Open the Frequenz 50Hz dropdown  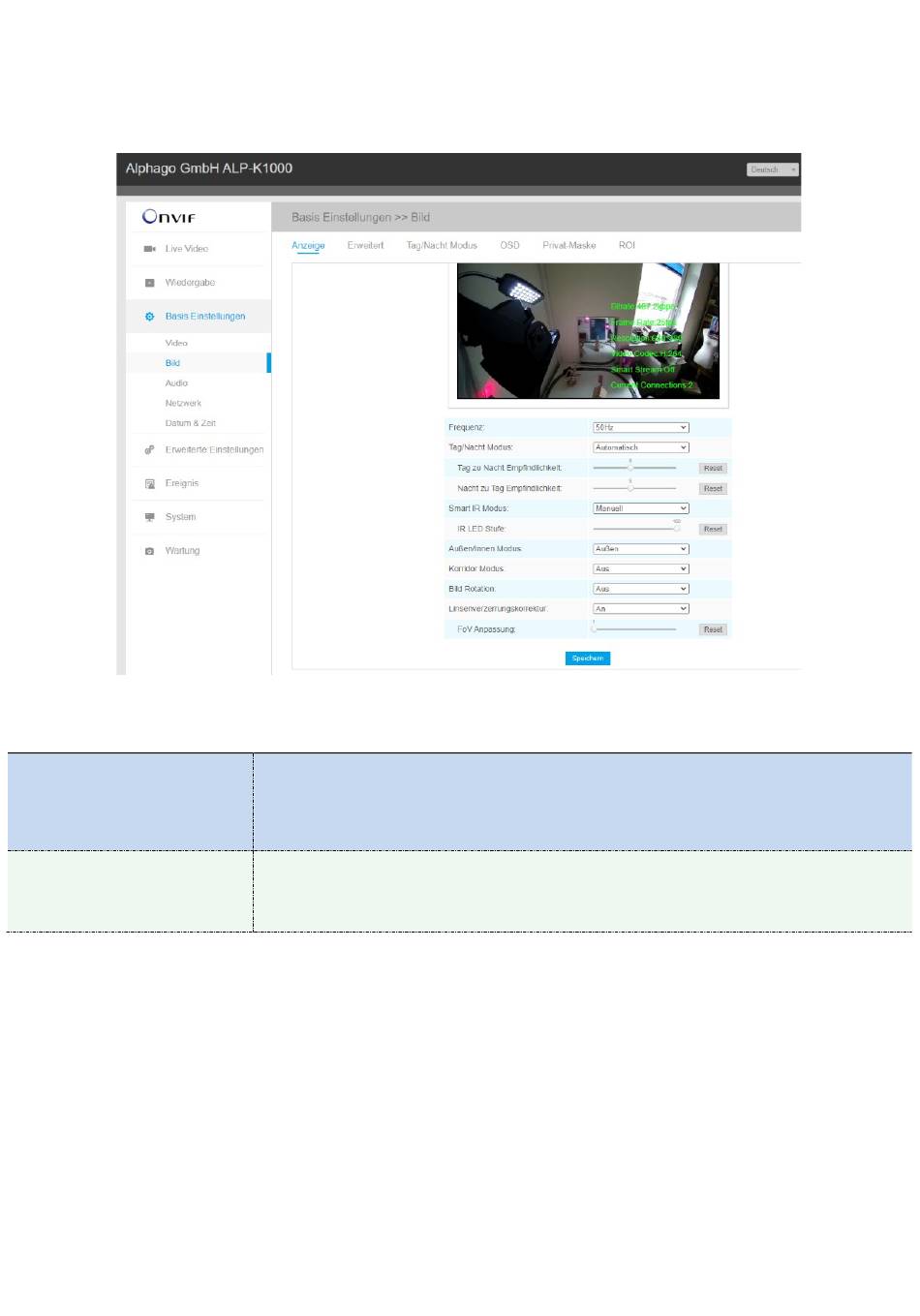click(640, 427)
